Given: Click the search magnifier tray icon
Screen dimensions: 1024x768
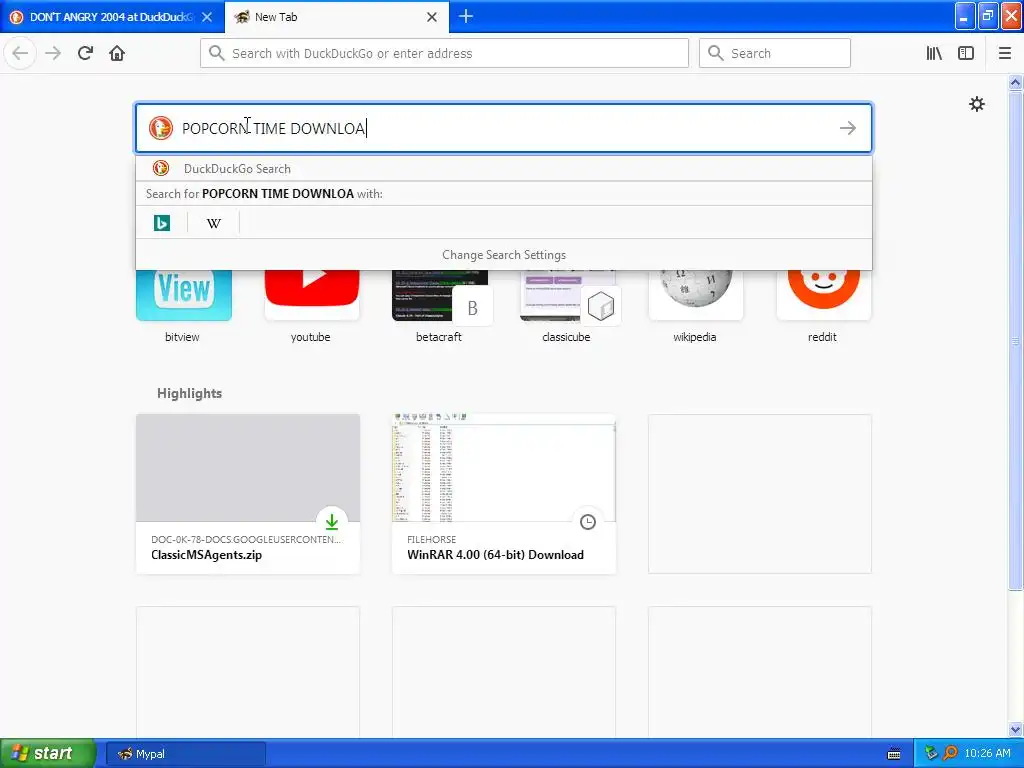Looking at the screenshot, I should click(x=951, y=753).
